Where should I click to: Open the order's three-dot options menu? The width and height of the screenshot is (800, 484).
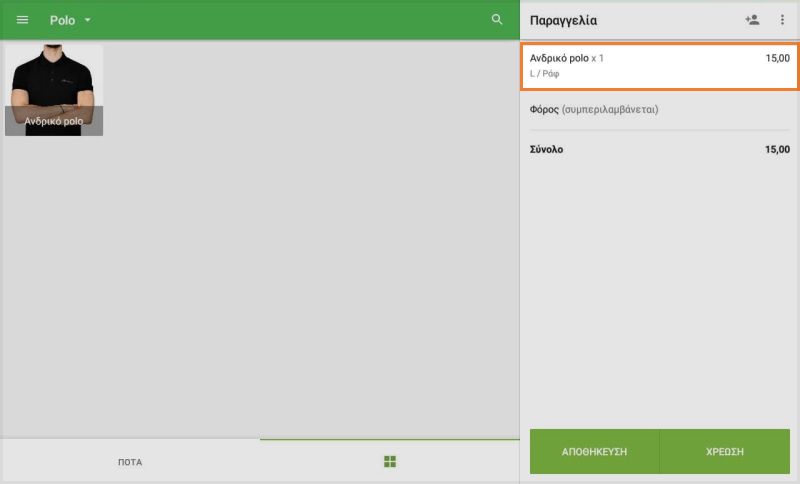782,20
